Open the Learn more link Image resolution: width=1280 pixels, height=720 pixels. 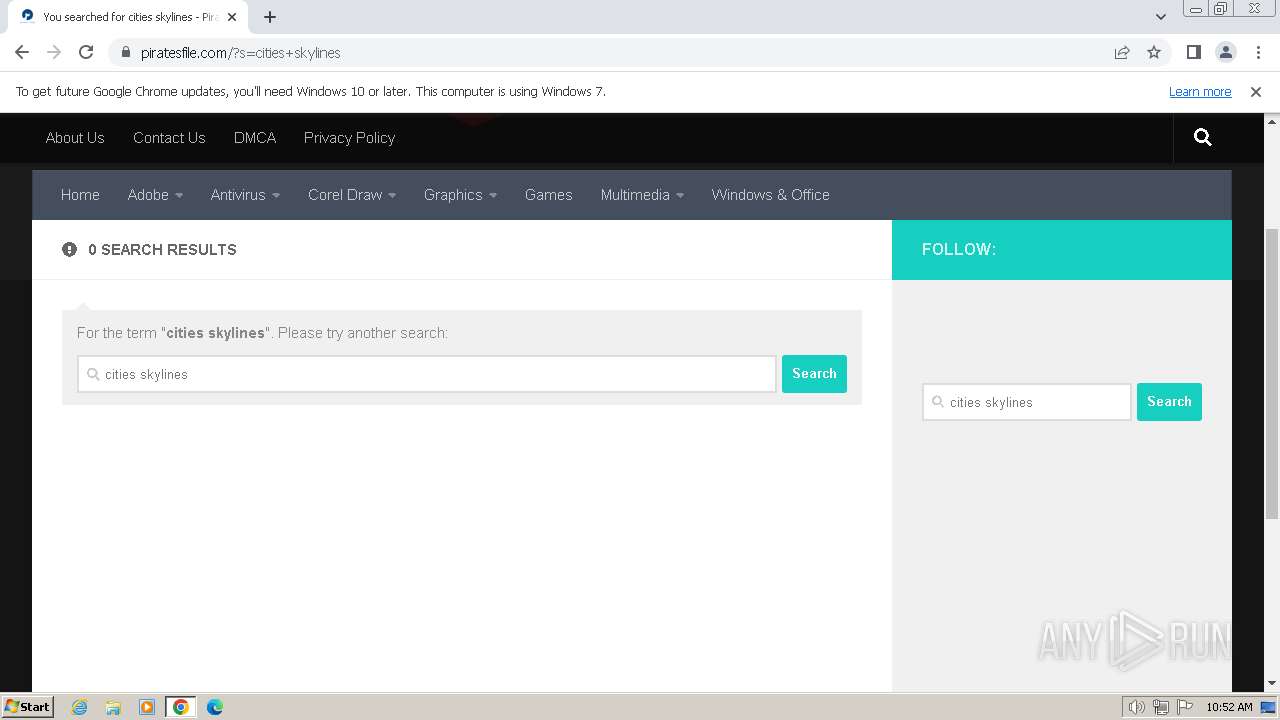[1200, 91]
